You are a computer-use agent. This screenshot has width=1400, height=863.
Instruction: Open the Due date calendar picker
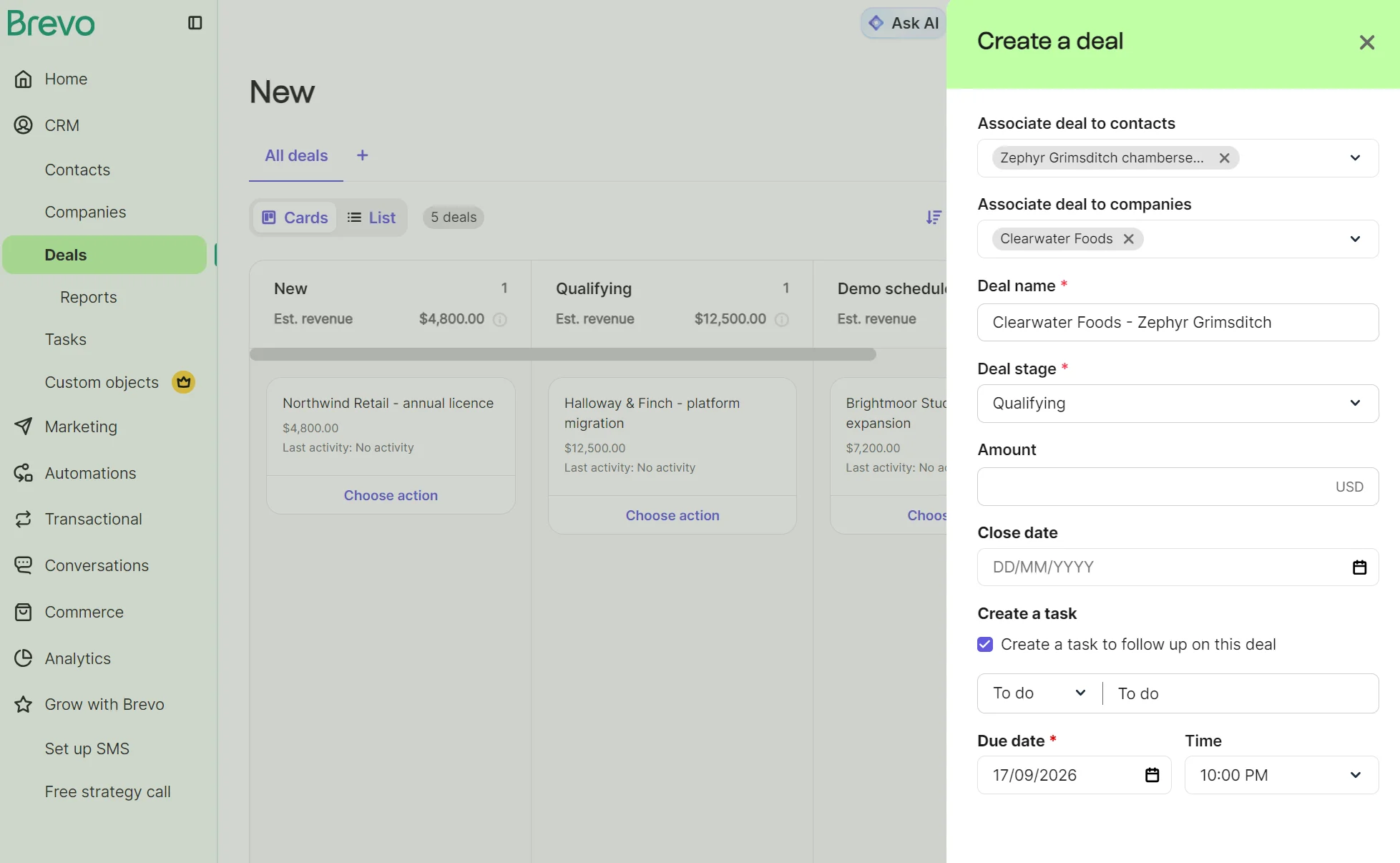pyautogui.click(x=1152, y=775)
